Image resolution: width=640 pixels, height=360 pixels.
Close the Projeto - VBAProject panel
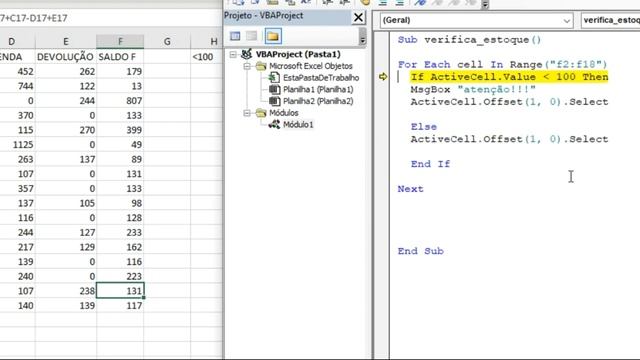point(358,18)
